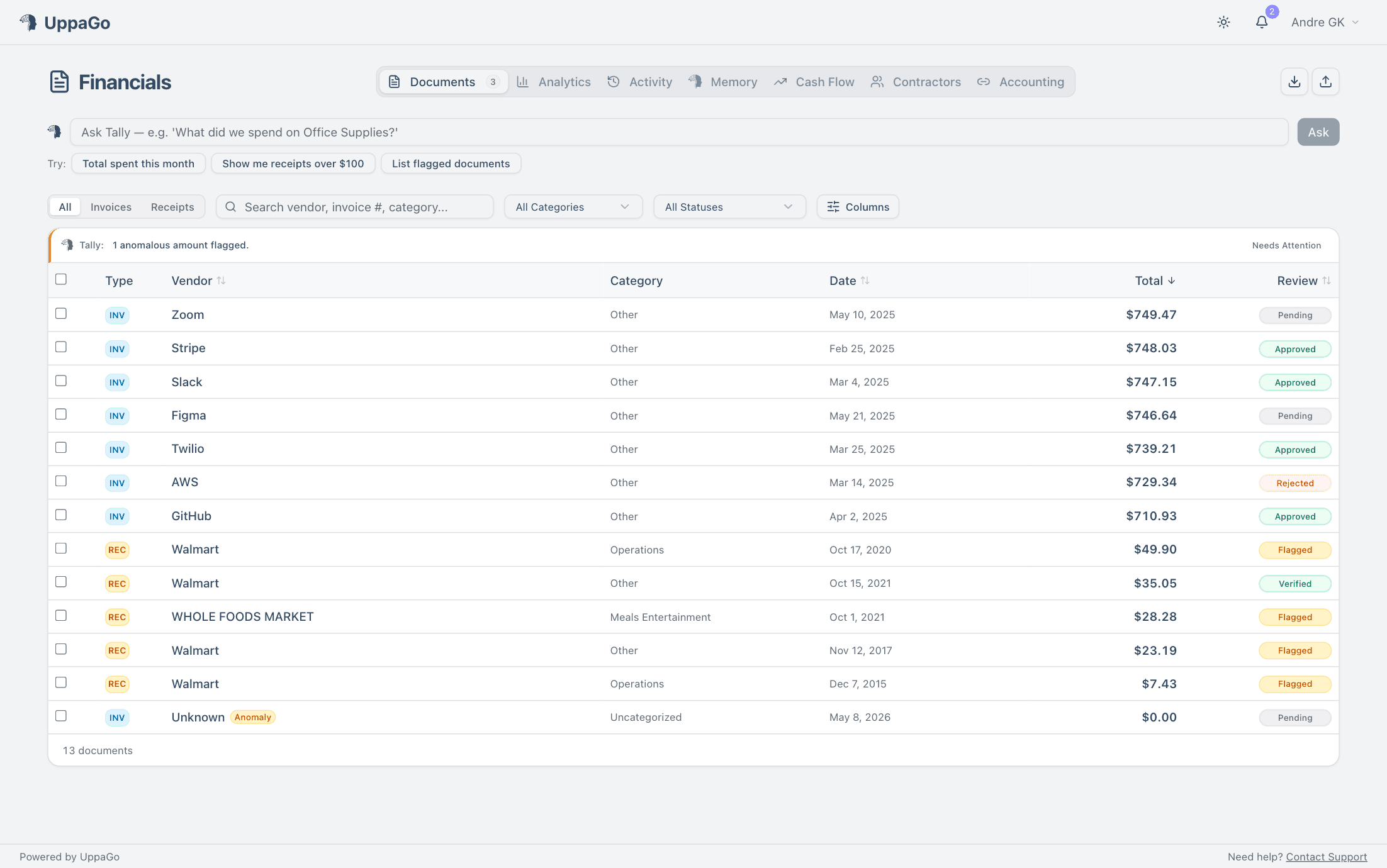Select the Slack invoice checkbox
The width and height of the screenshot is (1387, 868).
tap(61, 381)
